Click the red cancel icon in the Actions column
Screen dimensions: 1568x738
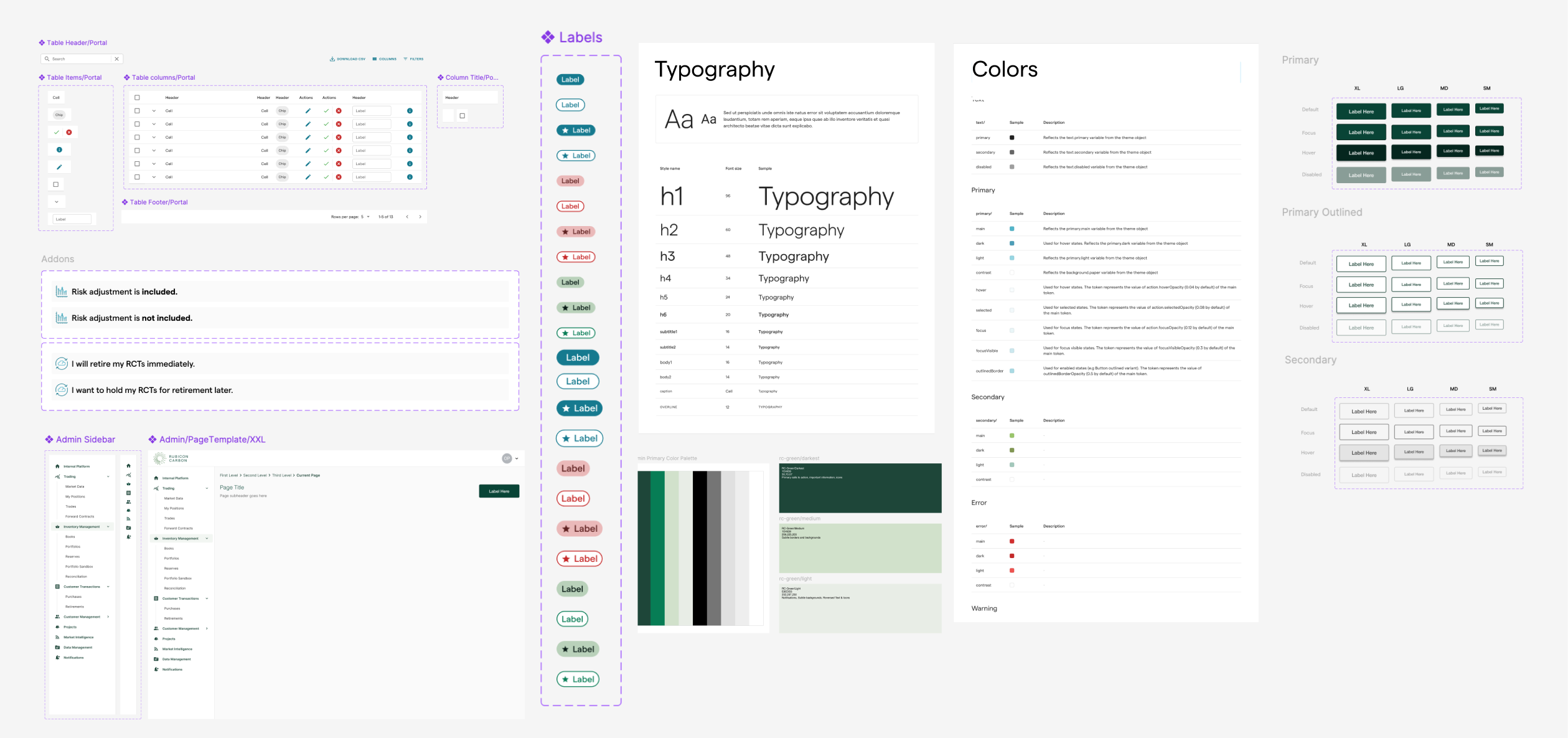coord(339,111)
